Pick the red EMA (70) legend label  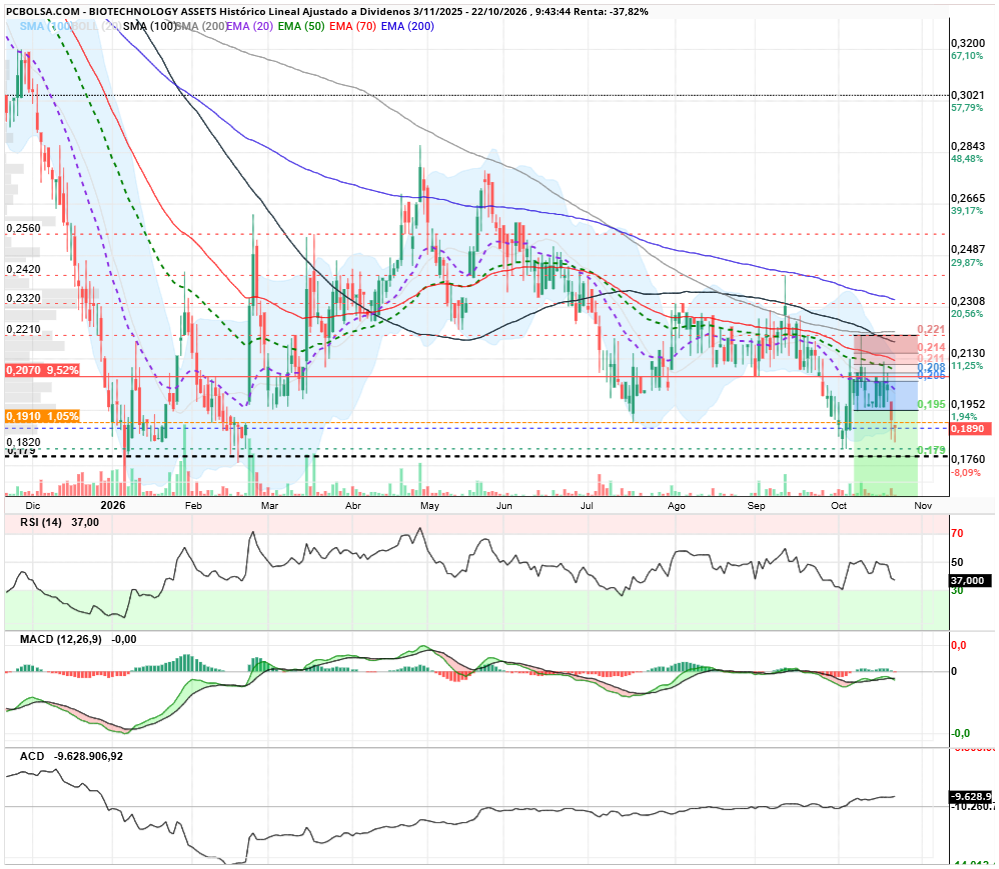point(353,26)
